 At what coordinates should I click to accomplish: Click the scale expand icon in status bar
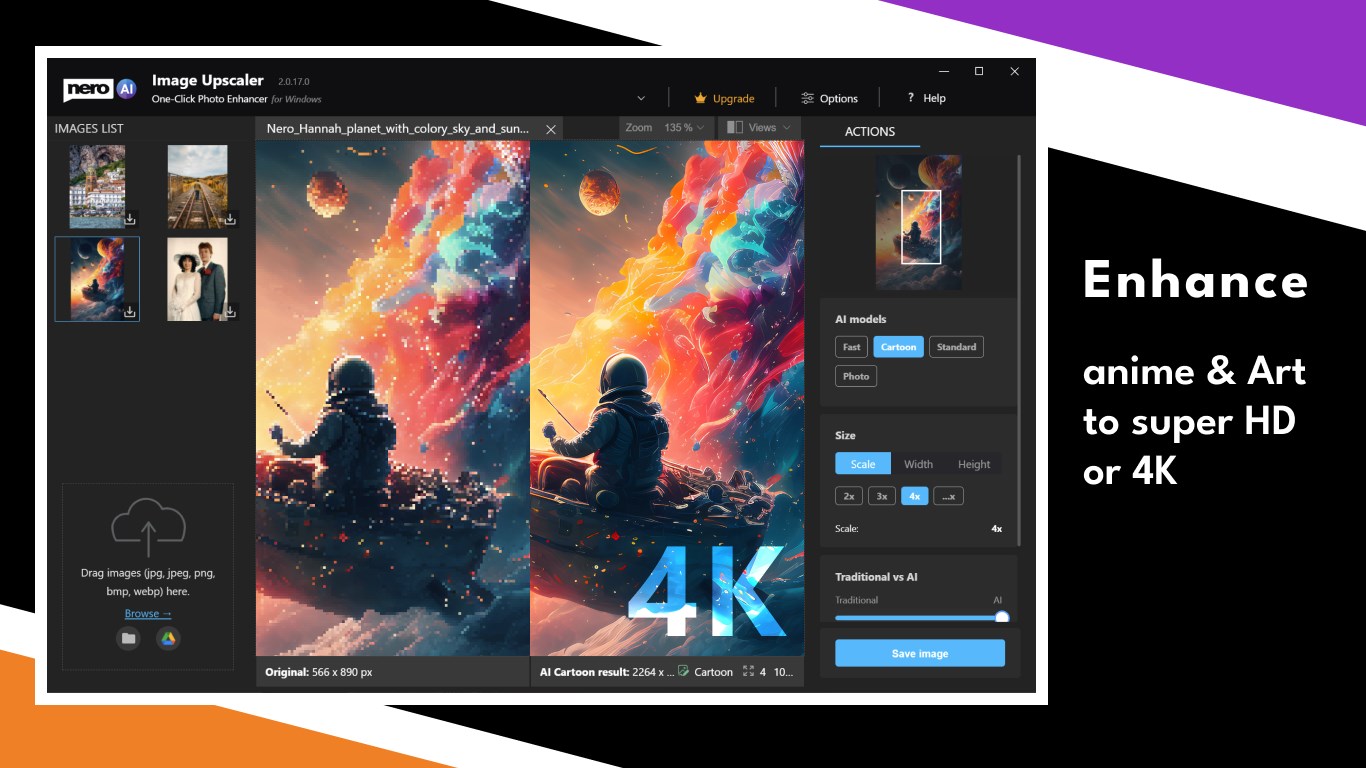coord(747,672)
